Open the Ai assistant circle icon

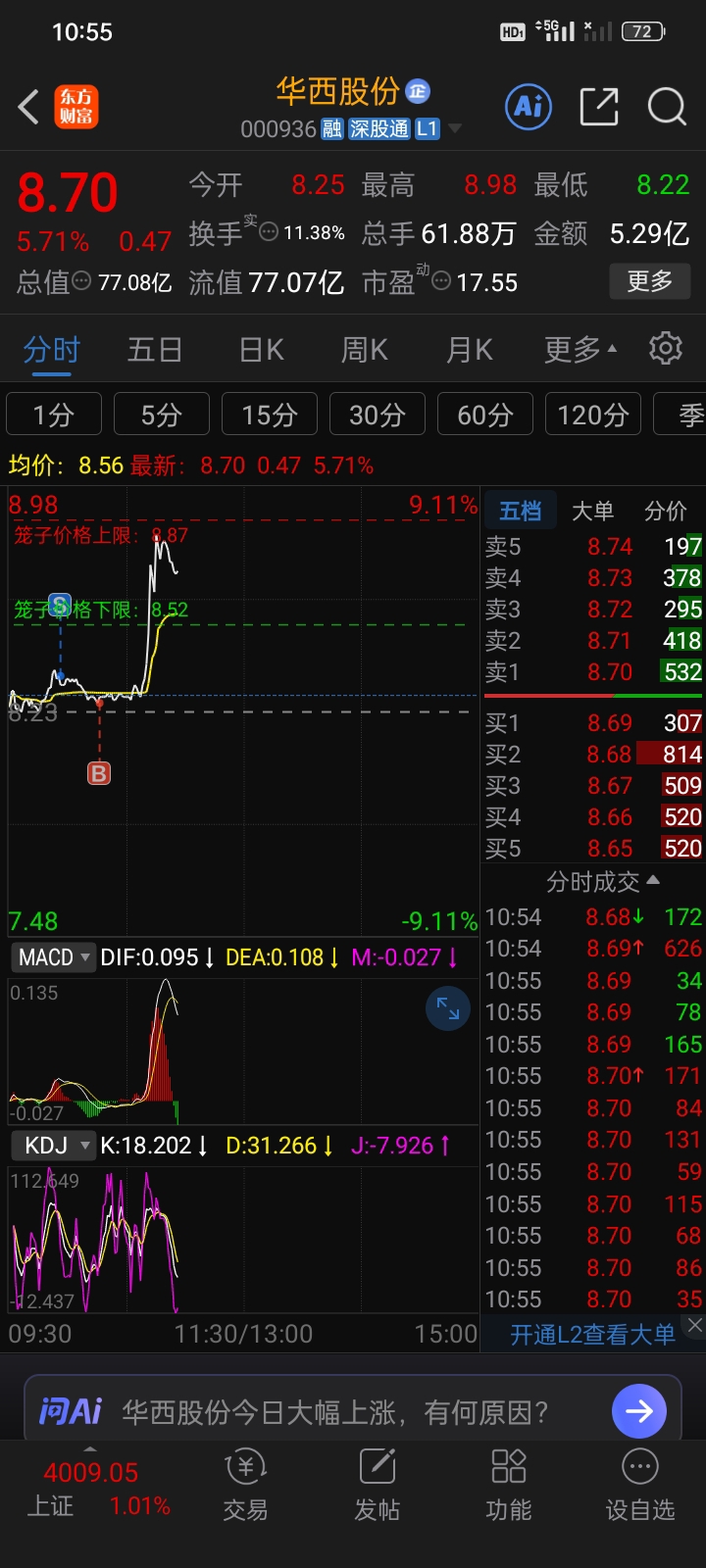point(529,106)
